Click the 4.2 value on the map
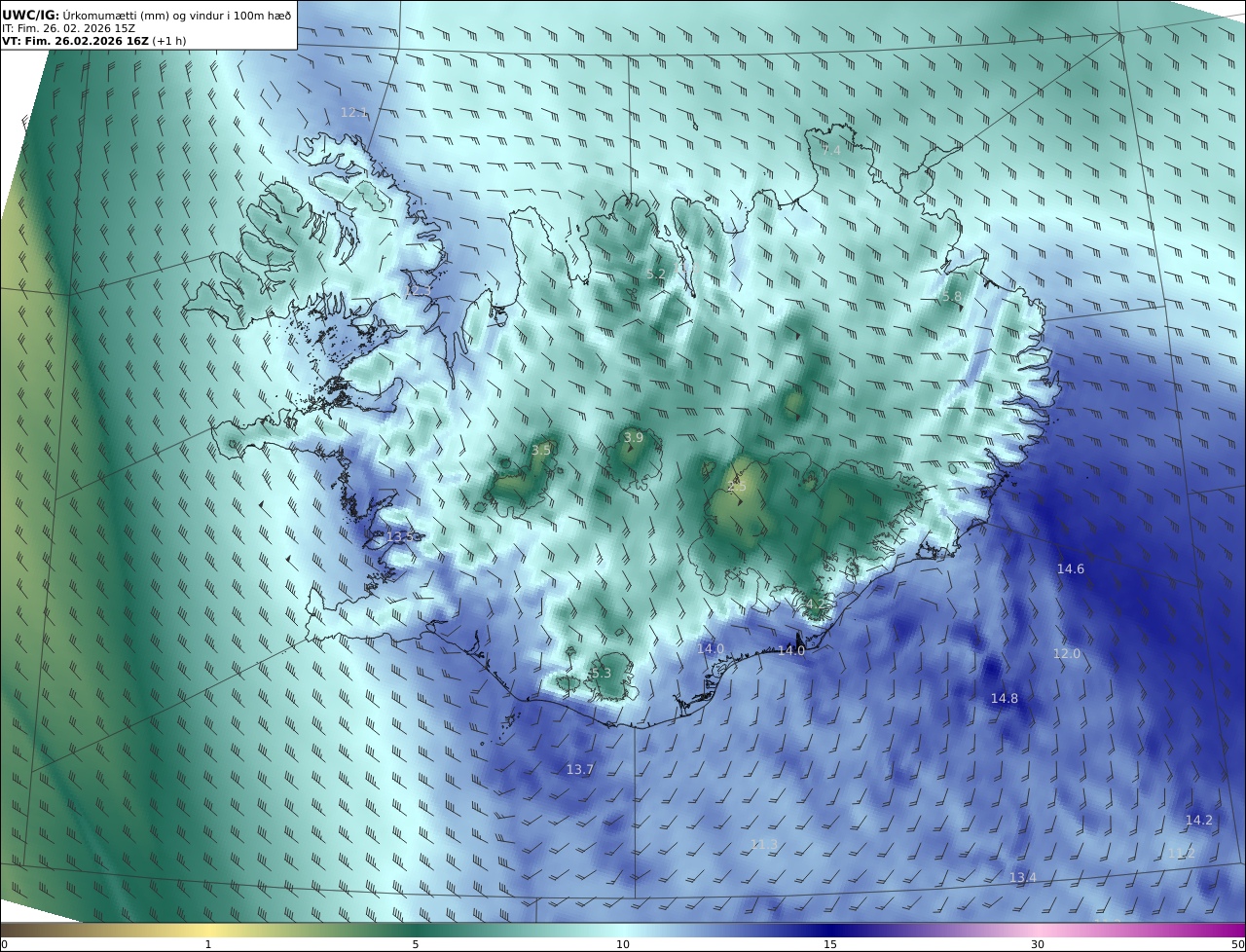This screenshot has height=952, width=1246. 816,604
